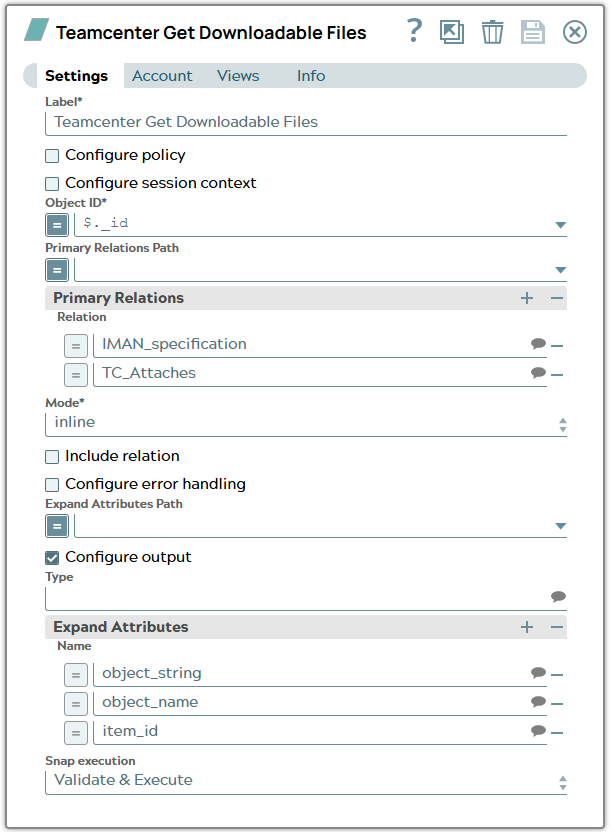Screen dimensions: 612x832
Task: Toggle expression button for Primary Relations Path
Action: pyautogui.click(x=57, y=270)
